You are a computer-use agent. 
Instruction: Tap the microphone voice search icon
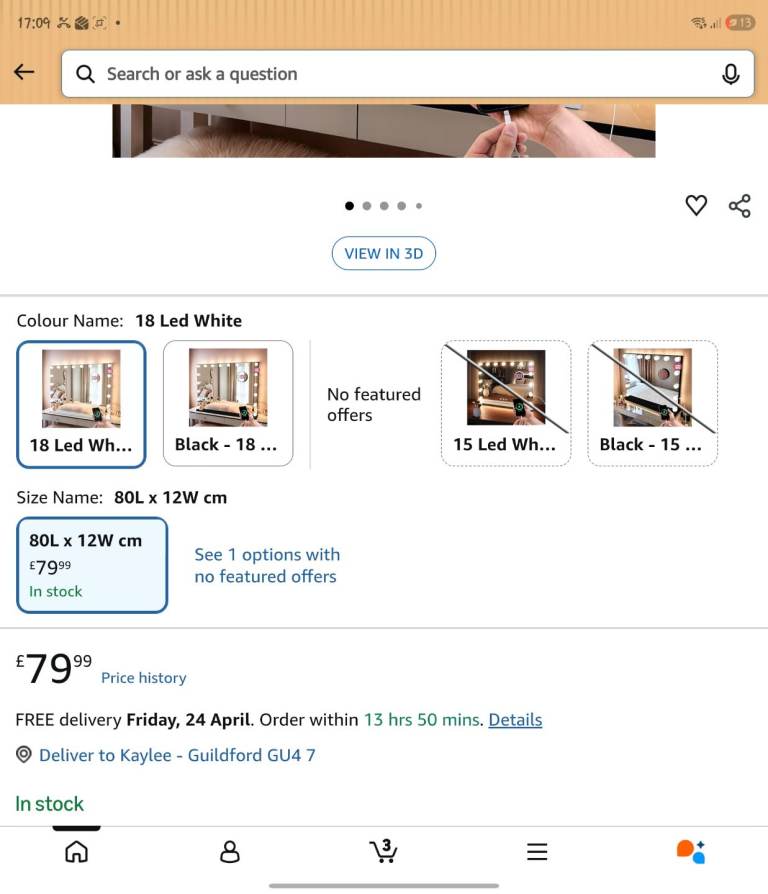click(731, 74)
